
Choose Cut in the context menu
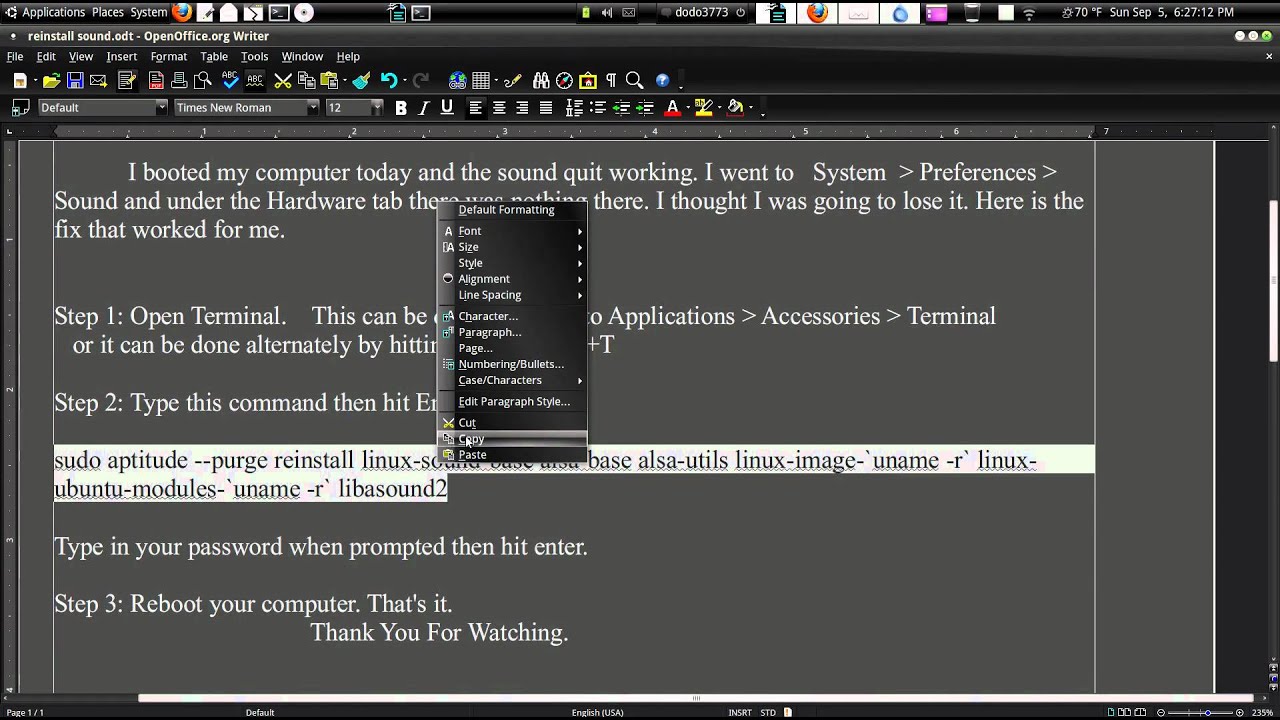[x=513, y=423]
